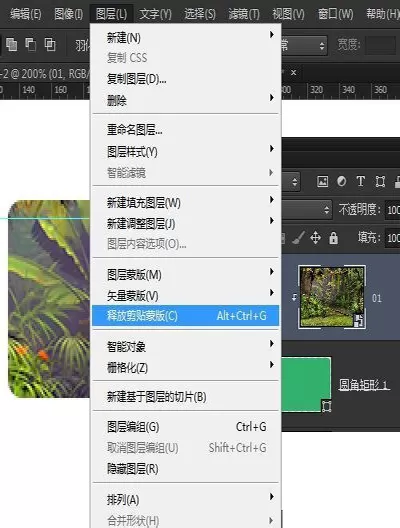This screenshot has width=400, height=528.
Task: Expand the 新建(N) submenu
Action: click(186, 37)
